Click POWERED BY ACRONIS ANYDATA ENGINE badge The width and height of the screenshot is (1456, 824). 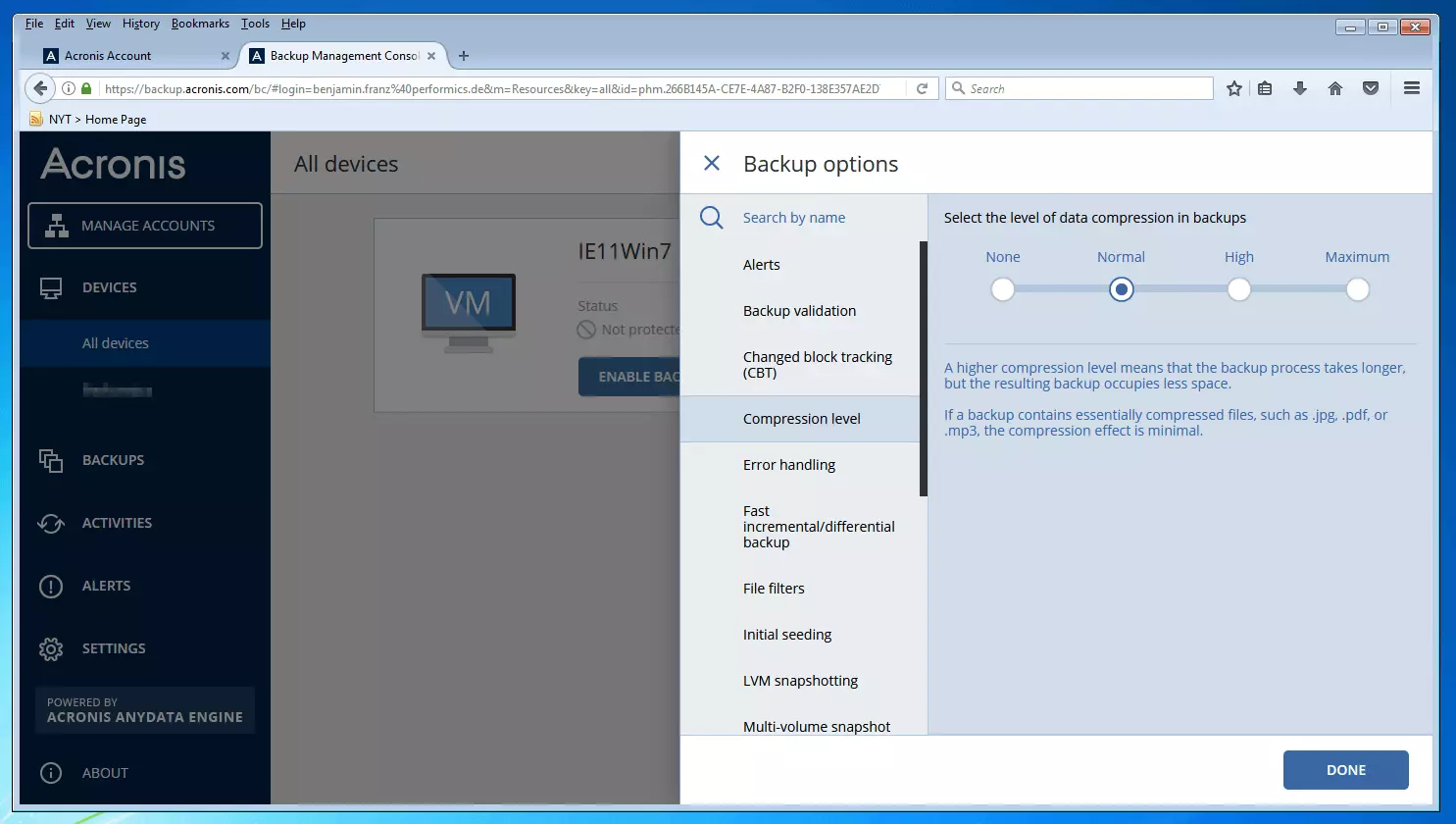(145, 710)
